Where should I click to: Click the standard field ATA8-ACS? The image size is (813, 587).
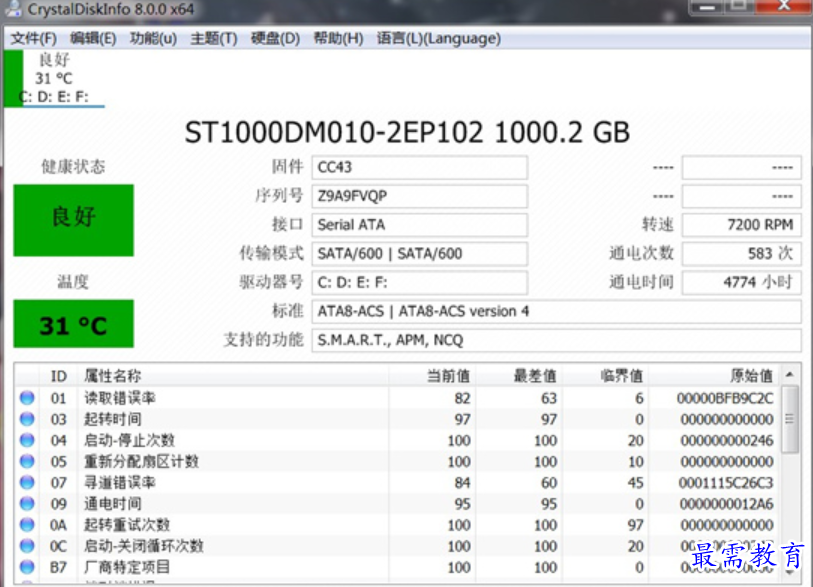click(556, 312)
